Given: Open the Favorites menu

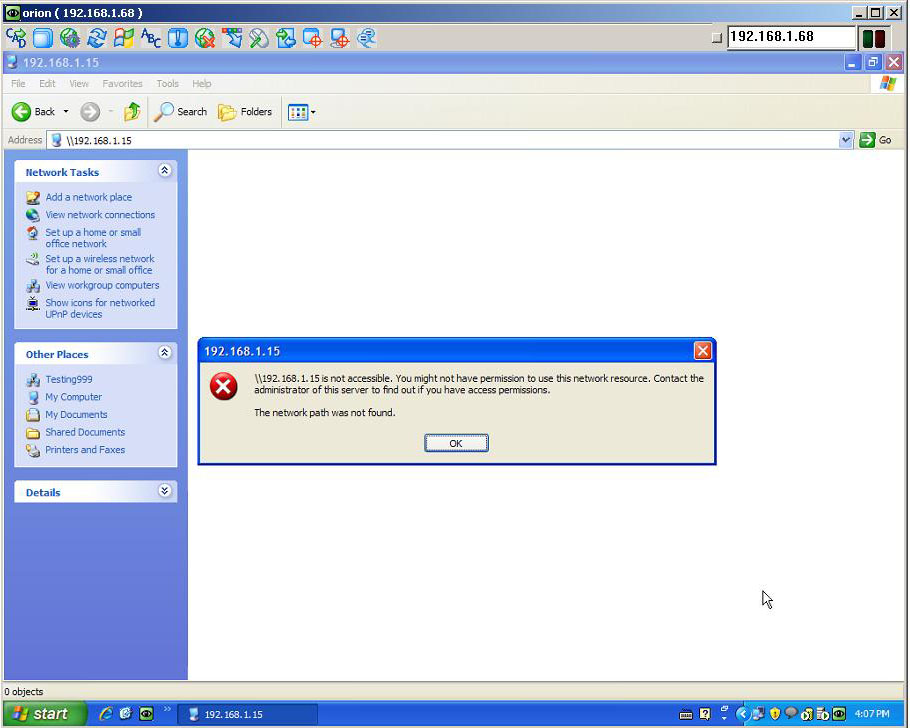Looking at the screenshot, I should coord(122,84).
